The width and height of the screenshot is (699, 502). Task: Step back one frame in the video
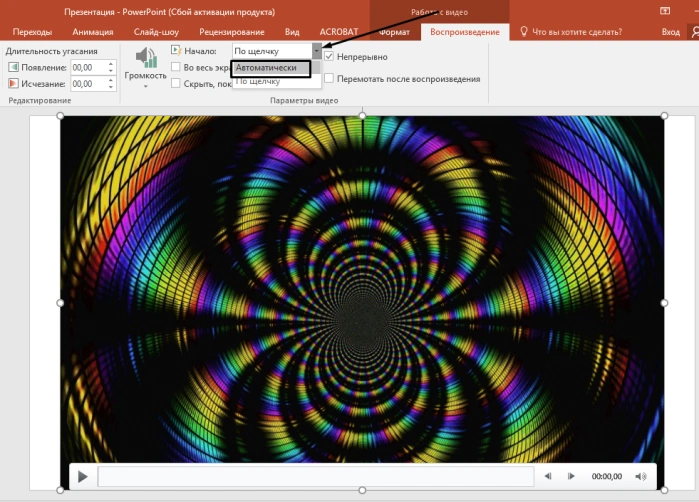pyautogui.click(x=548, y=476)
